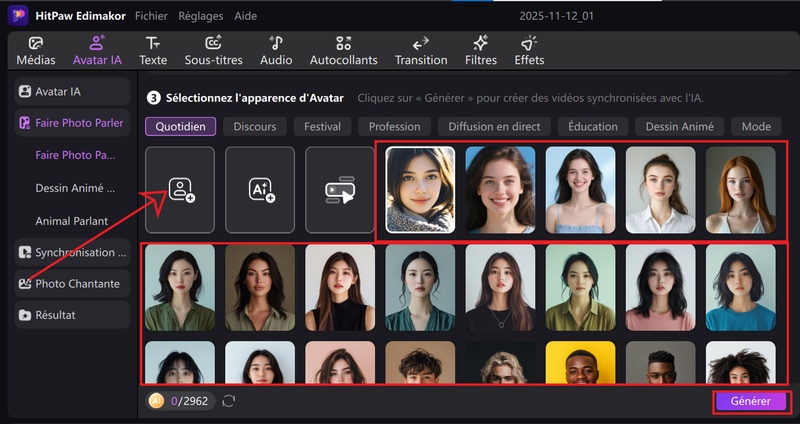
Task: Open the Réglages menu
Action: point(201,16)
